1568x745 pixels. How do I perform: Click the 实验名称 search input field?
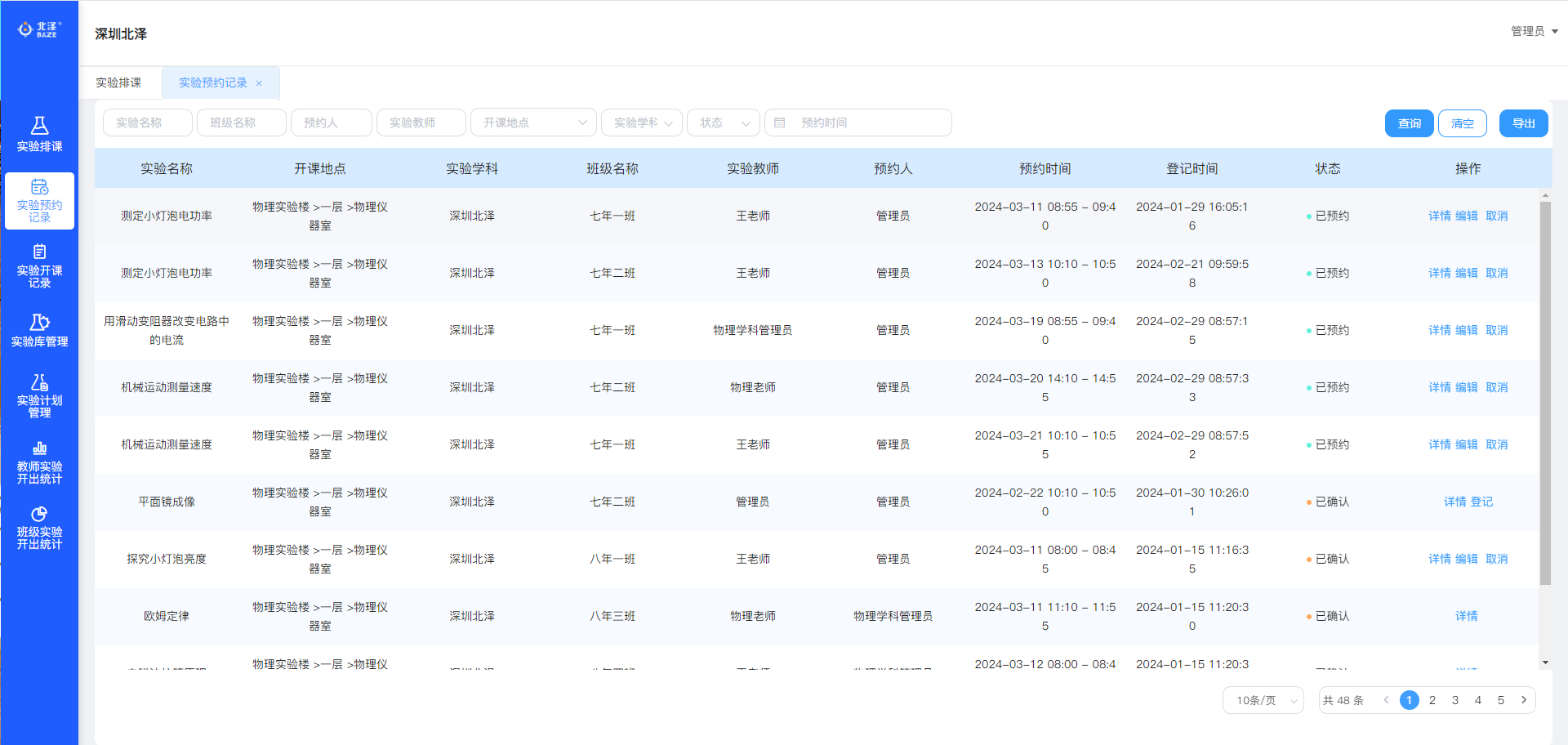point(148,123)
